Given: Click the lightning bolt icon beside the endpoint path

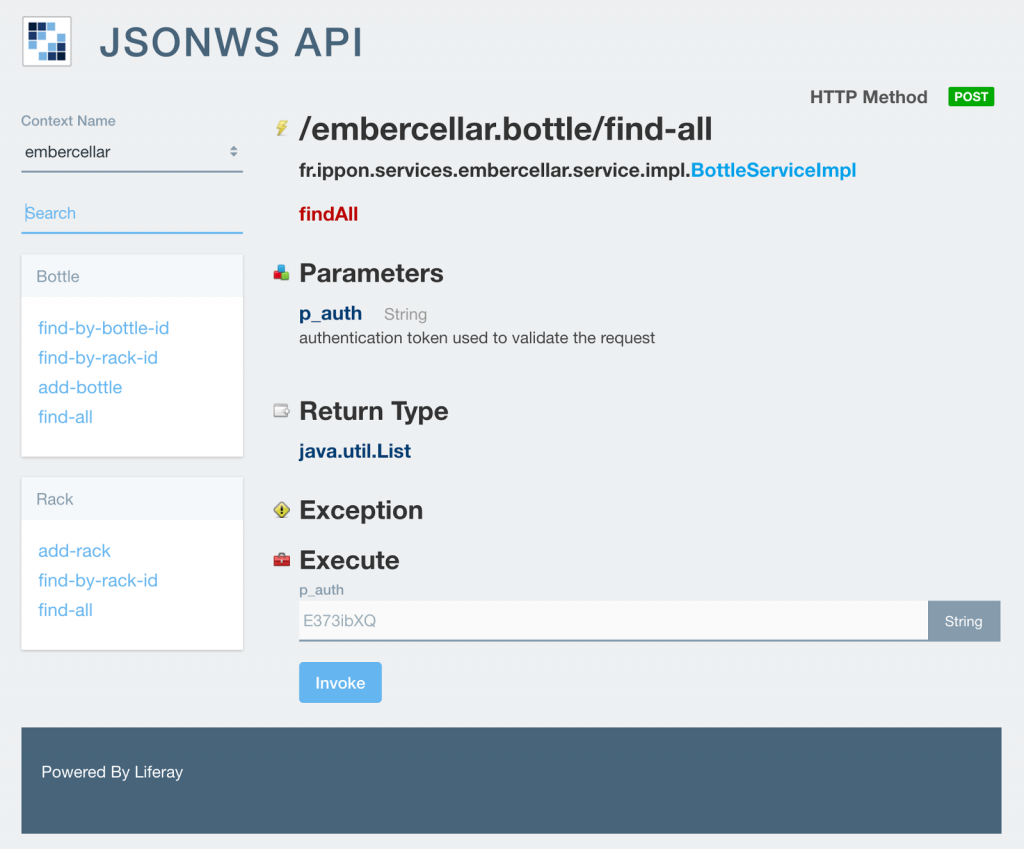Looking at the screenshot, I should pyautogui.click(x=282, y=128).
